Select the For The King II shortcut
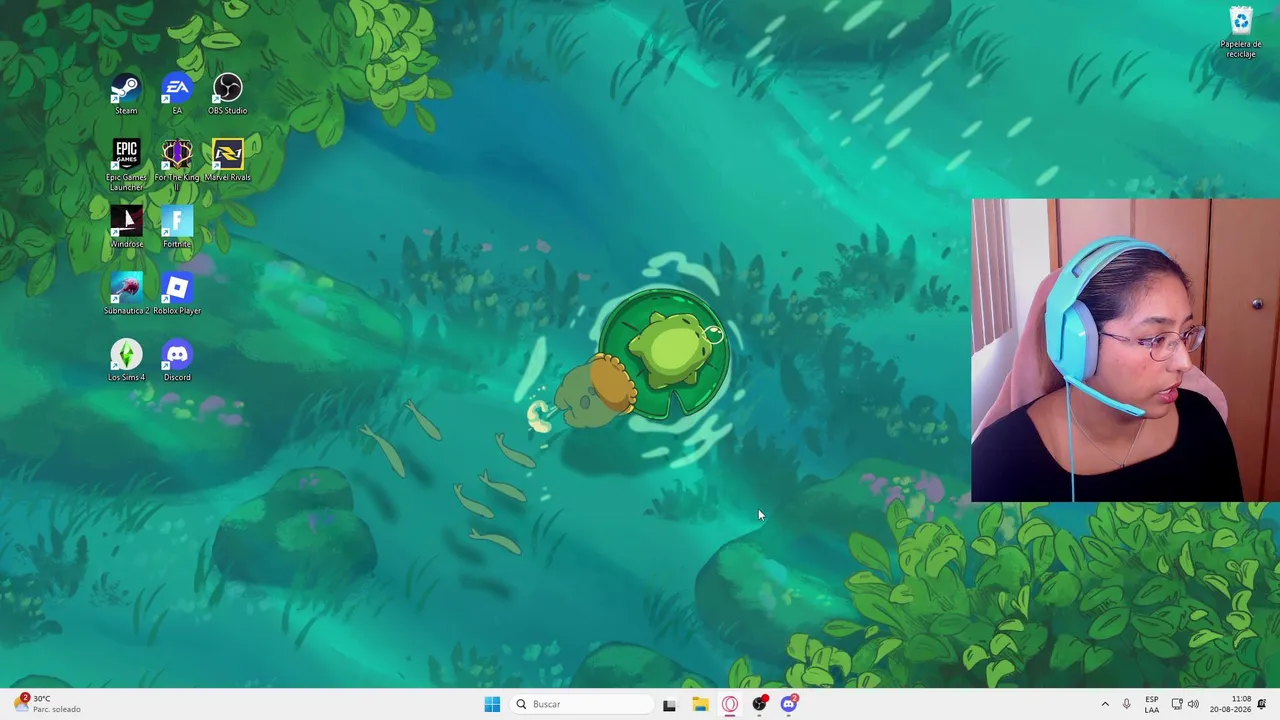 pos(177,165)
